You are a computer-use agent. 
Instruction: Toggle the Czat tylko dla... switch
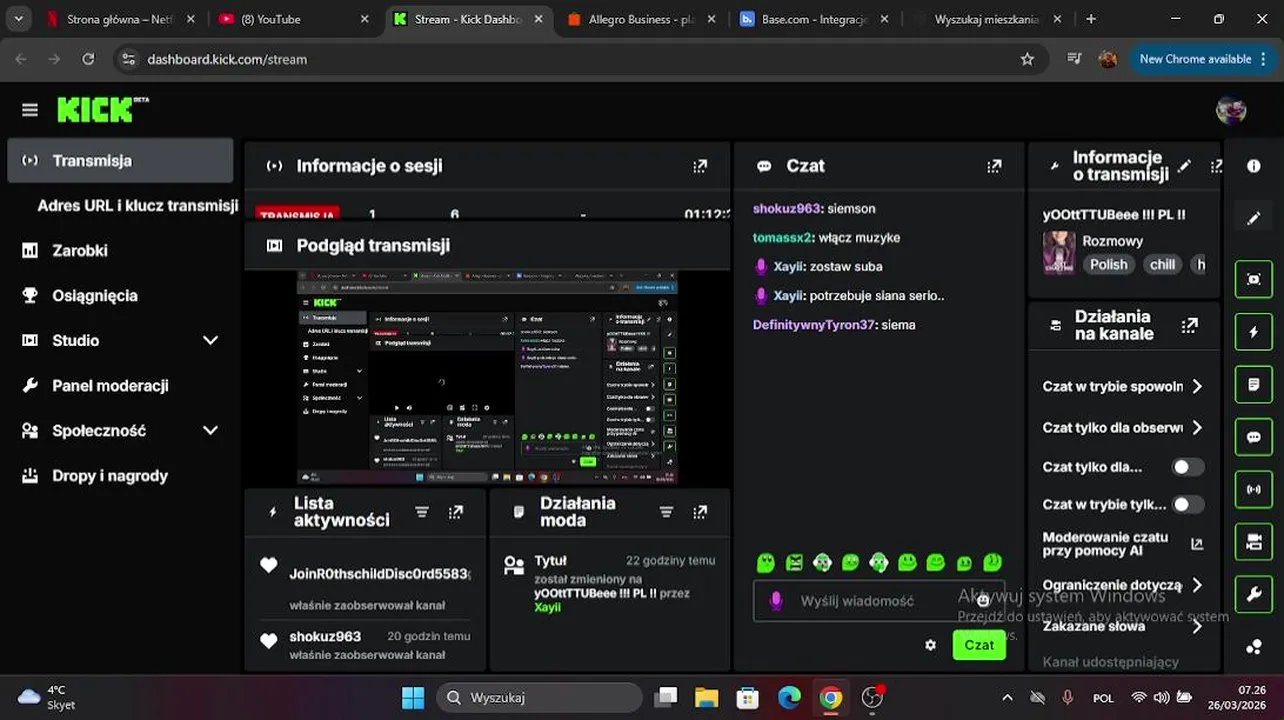point(1188,467)
